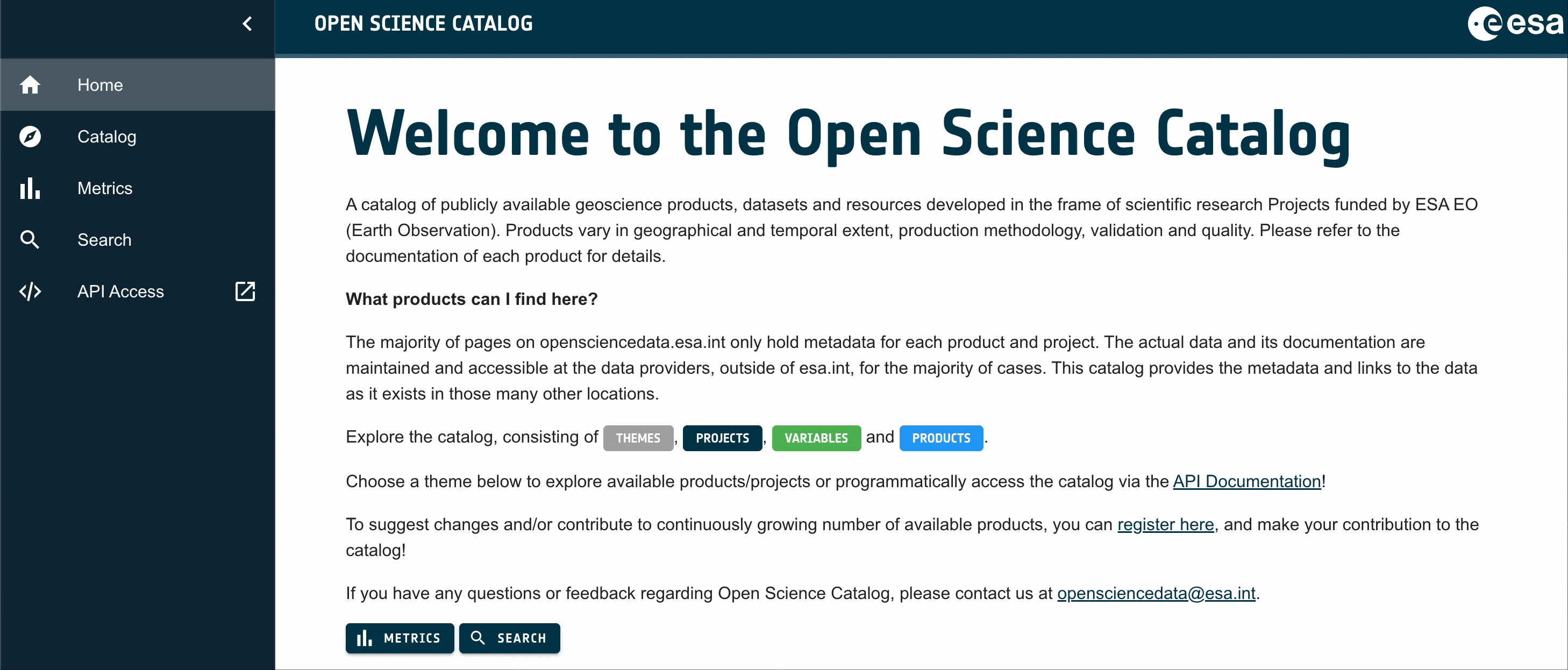
Task: Click the ESA logo in the header
Action: tap(1515, 24)
